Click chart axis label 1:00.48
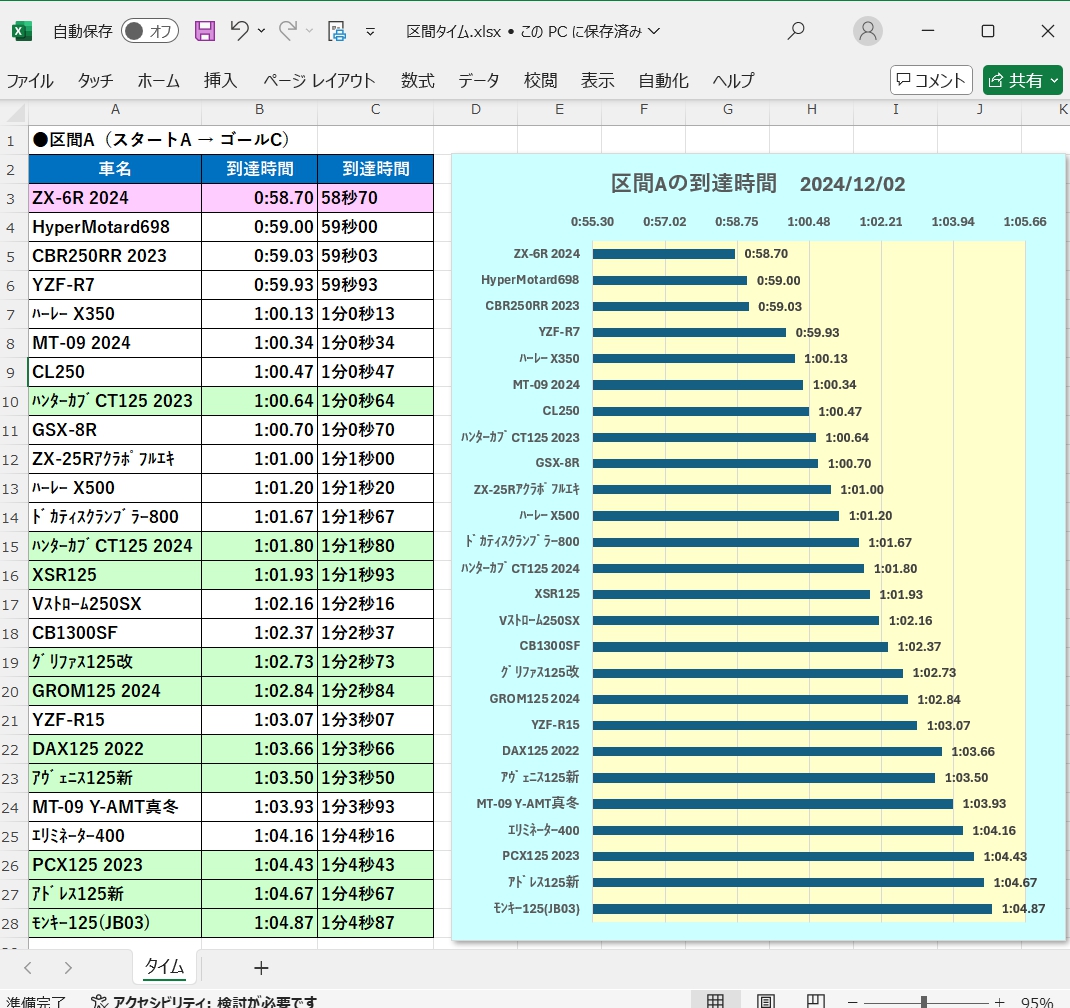1070x1008 pixels. [809, 221]
